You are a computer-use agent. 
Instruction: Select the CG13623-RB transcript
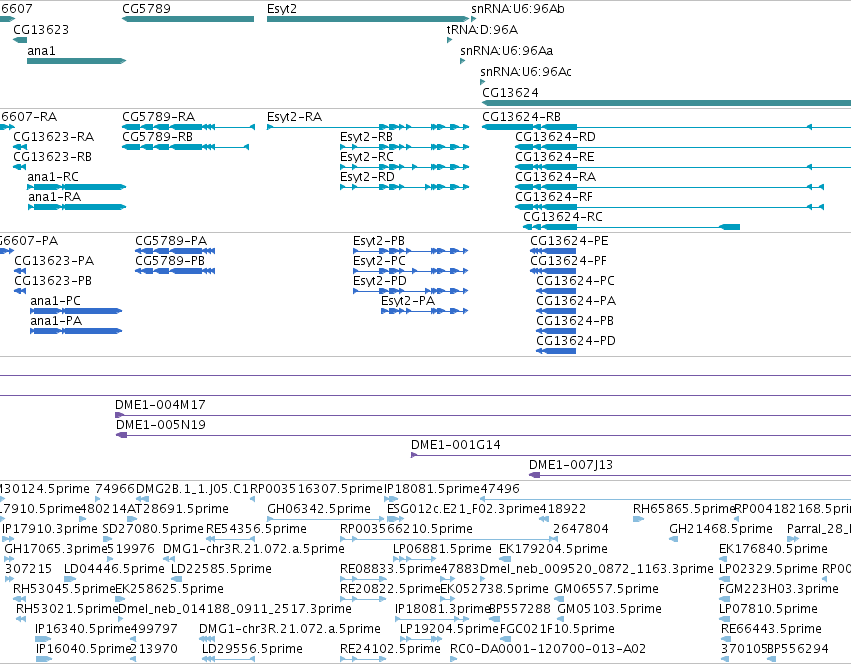pos(20,167)
